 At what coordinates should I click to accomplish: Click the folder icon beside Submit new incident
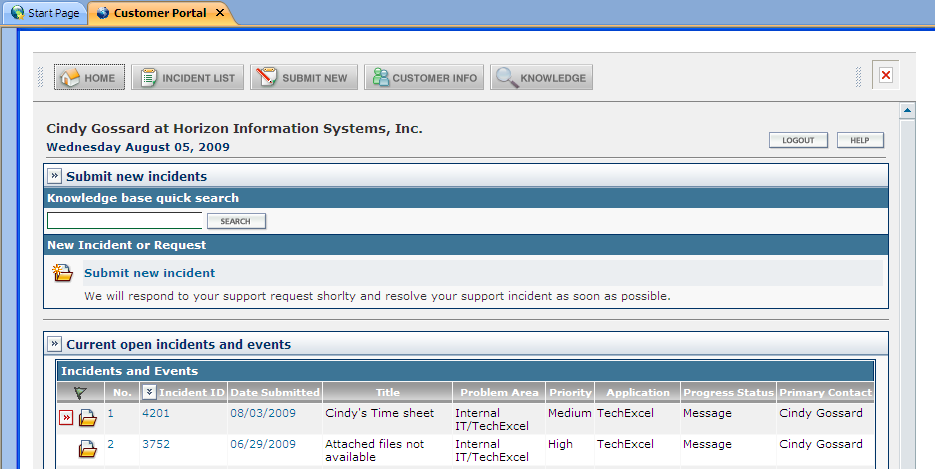coord(63,273)
